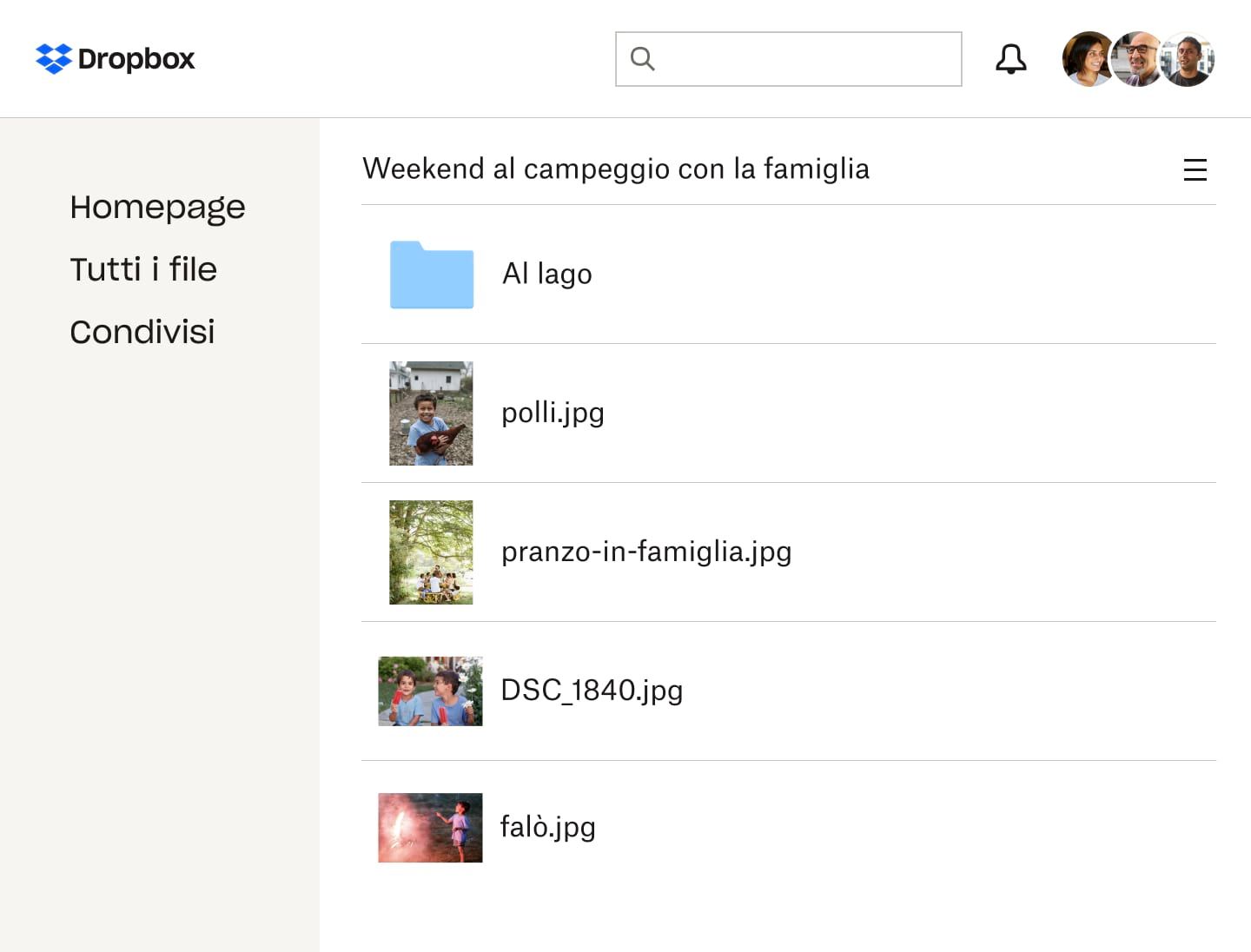Click the DSC_1840.jpg file name
Screen dimensions: 1251x952
(592, 691)
